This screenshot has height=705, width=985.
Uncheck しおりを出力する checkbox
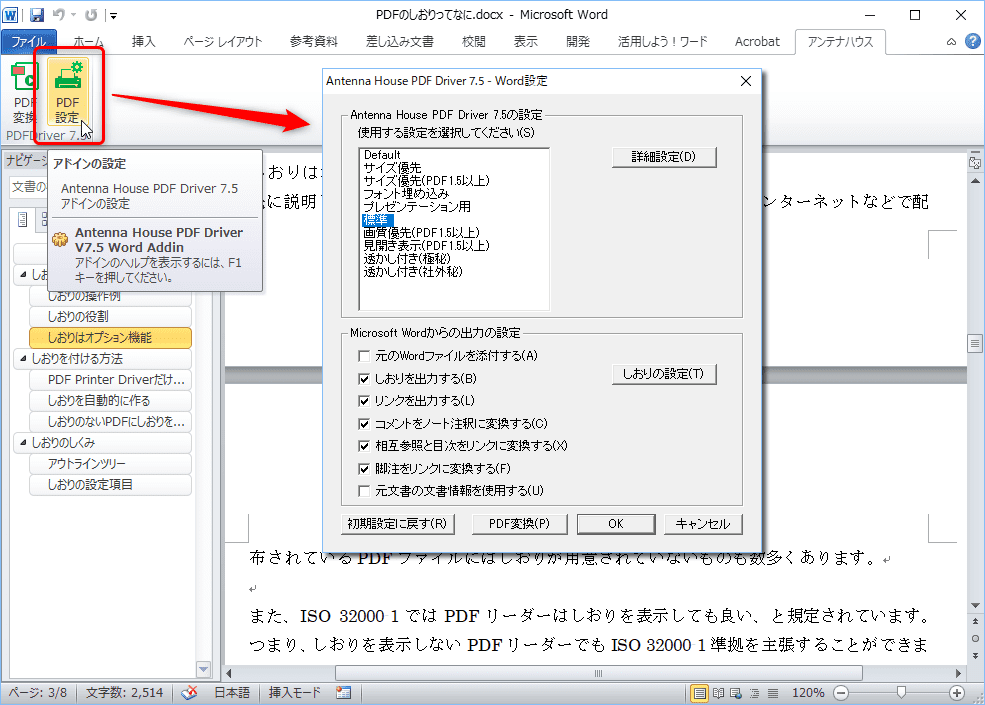point(365,379)
